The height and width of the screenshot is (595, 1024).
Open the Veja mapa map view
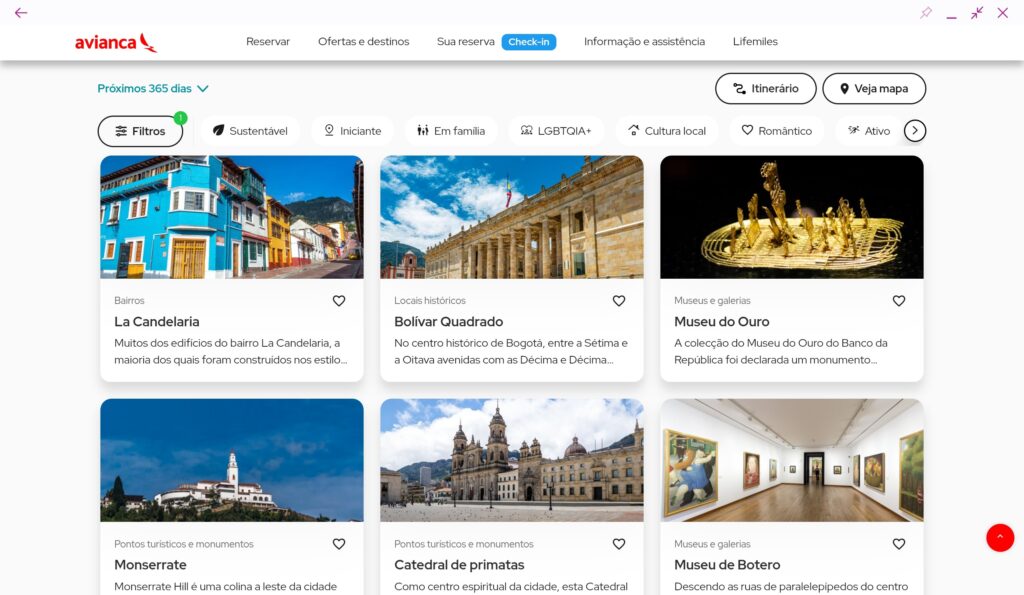tap(873, 88)
